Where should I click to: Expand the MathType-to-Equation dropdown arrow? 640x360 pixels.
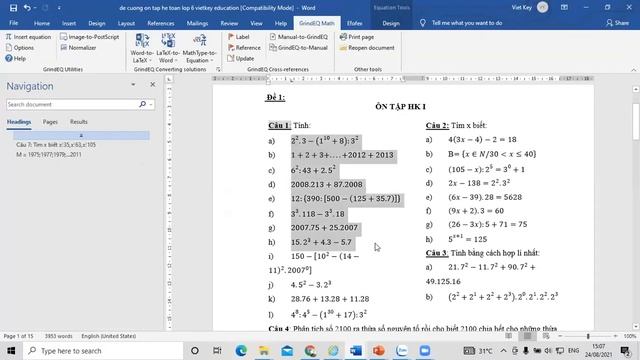click(x=212, y=60)
